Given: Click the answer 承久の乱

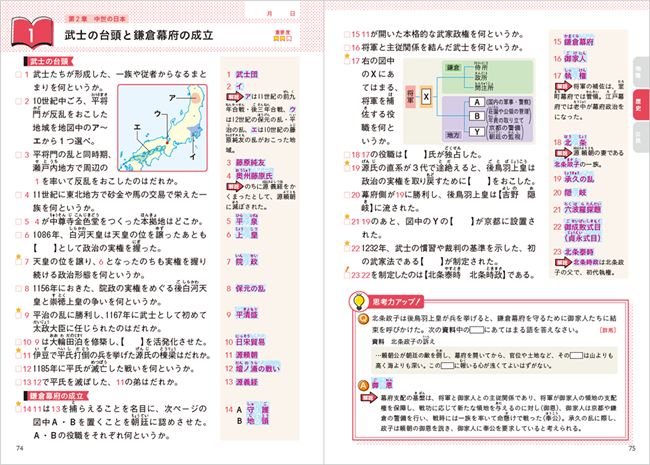Looking at the screenshot, I should tap(579, 179).
